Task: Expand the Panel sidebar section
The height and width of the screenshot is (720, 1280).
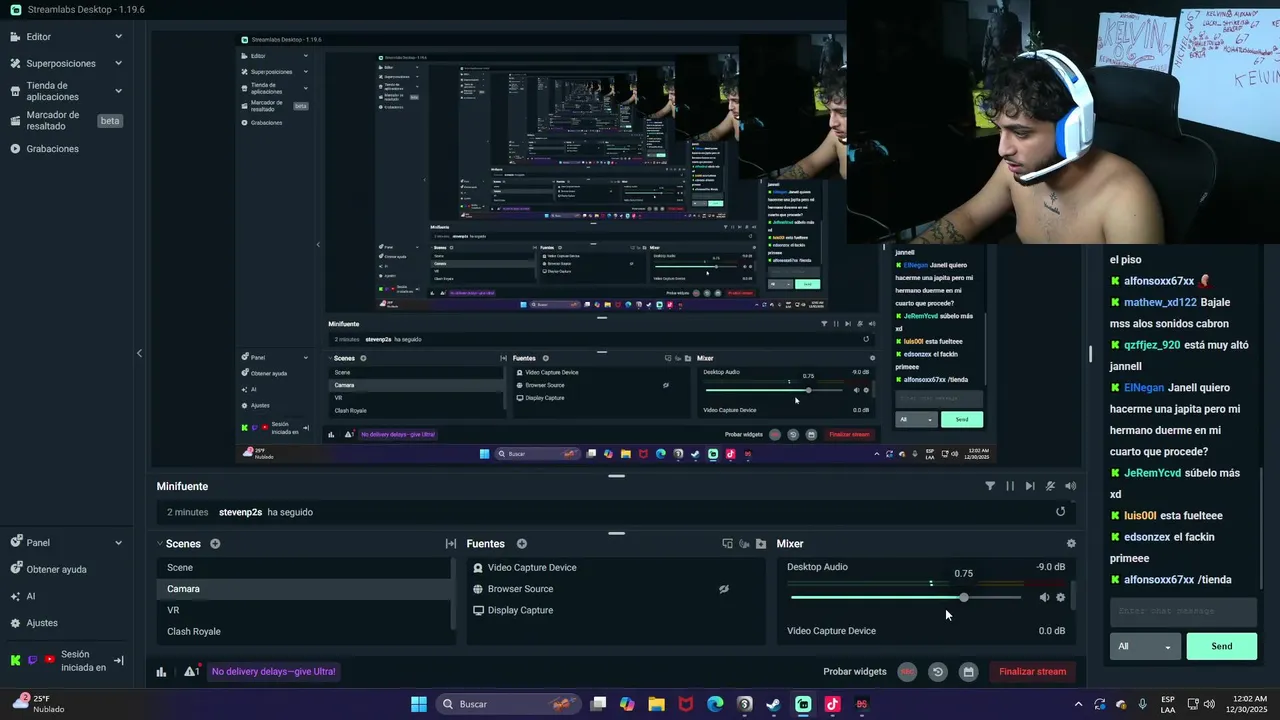Action: (x=118, y=543)
